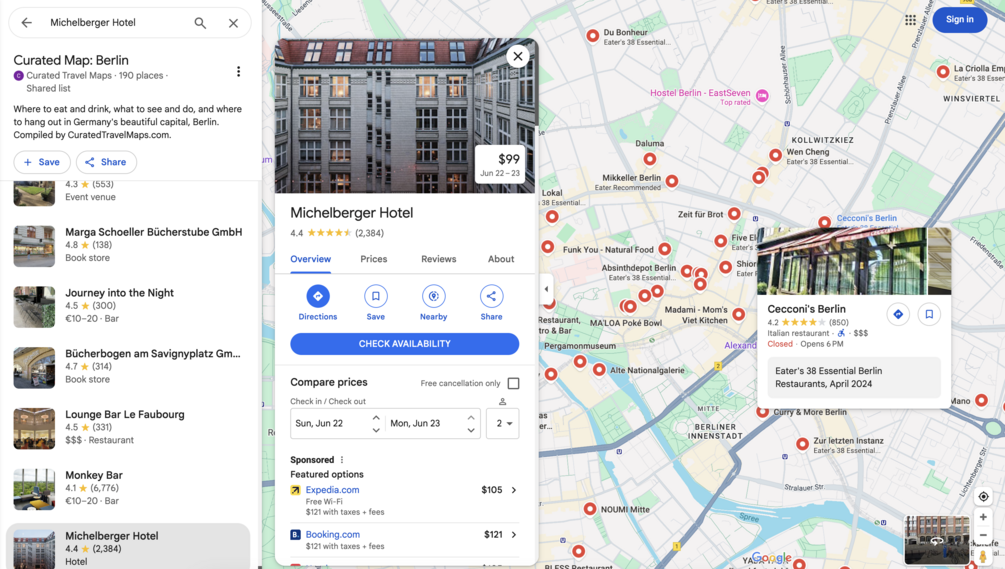The height and width of the screenshot is (569, 1005).
Task: Advance the check-in date with up chevron
Action: (x=376, y=417)
